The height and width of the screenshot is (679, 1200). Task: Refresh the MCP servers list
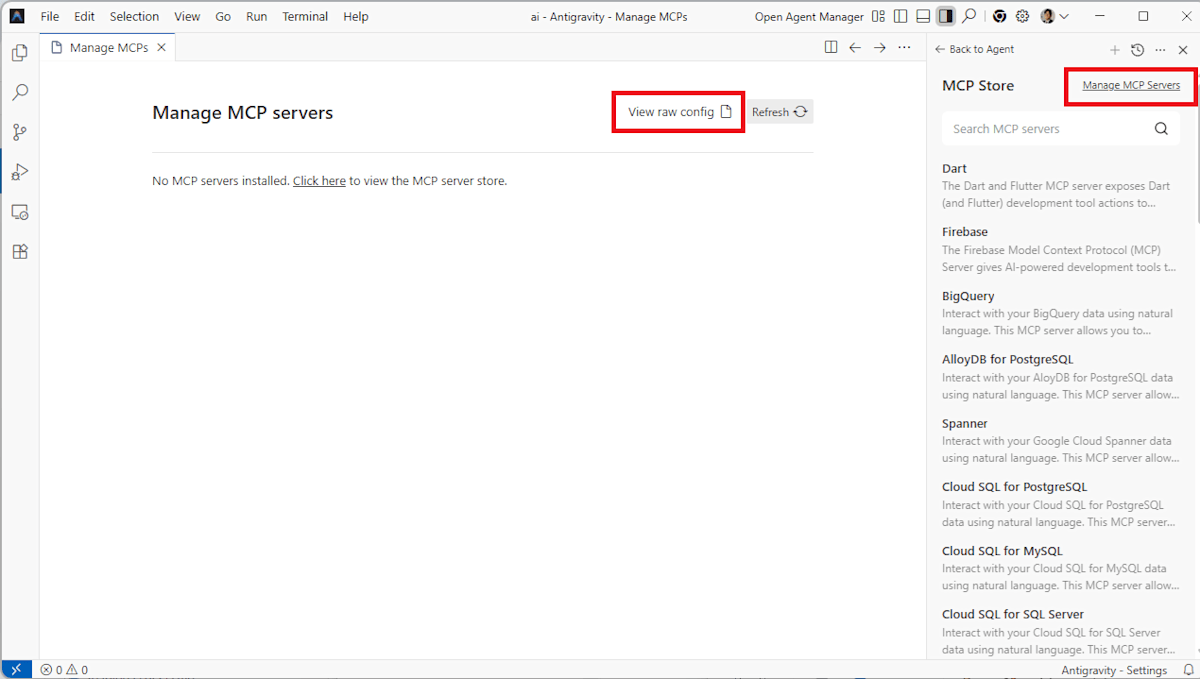click(780, 112)
